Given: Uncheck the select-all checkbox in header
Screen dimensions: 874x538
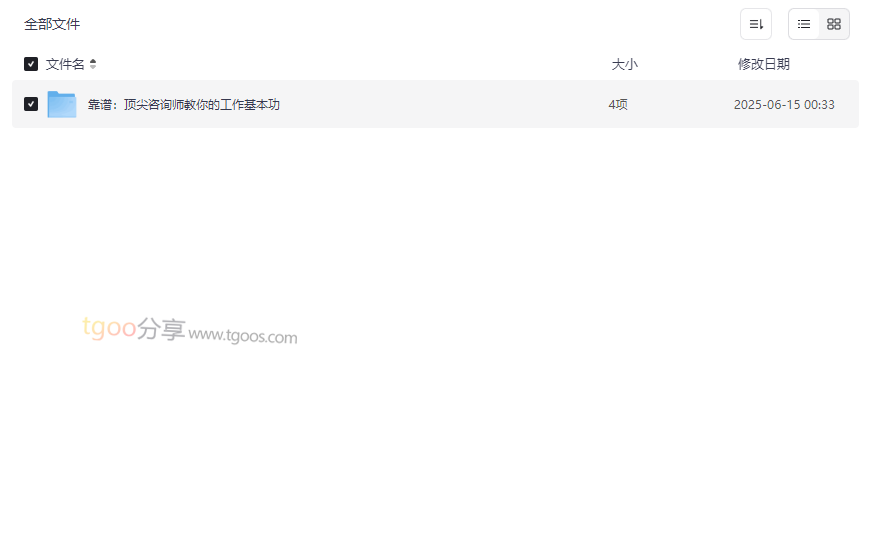Looking at the screenshot, I should pyautogui.click(x=31, y=64).
